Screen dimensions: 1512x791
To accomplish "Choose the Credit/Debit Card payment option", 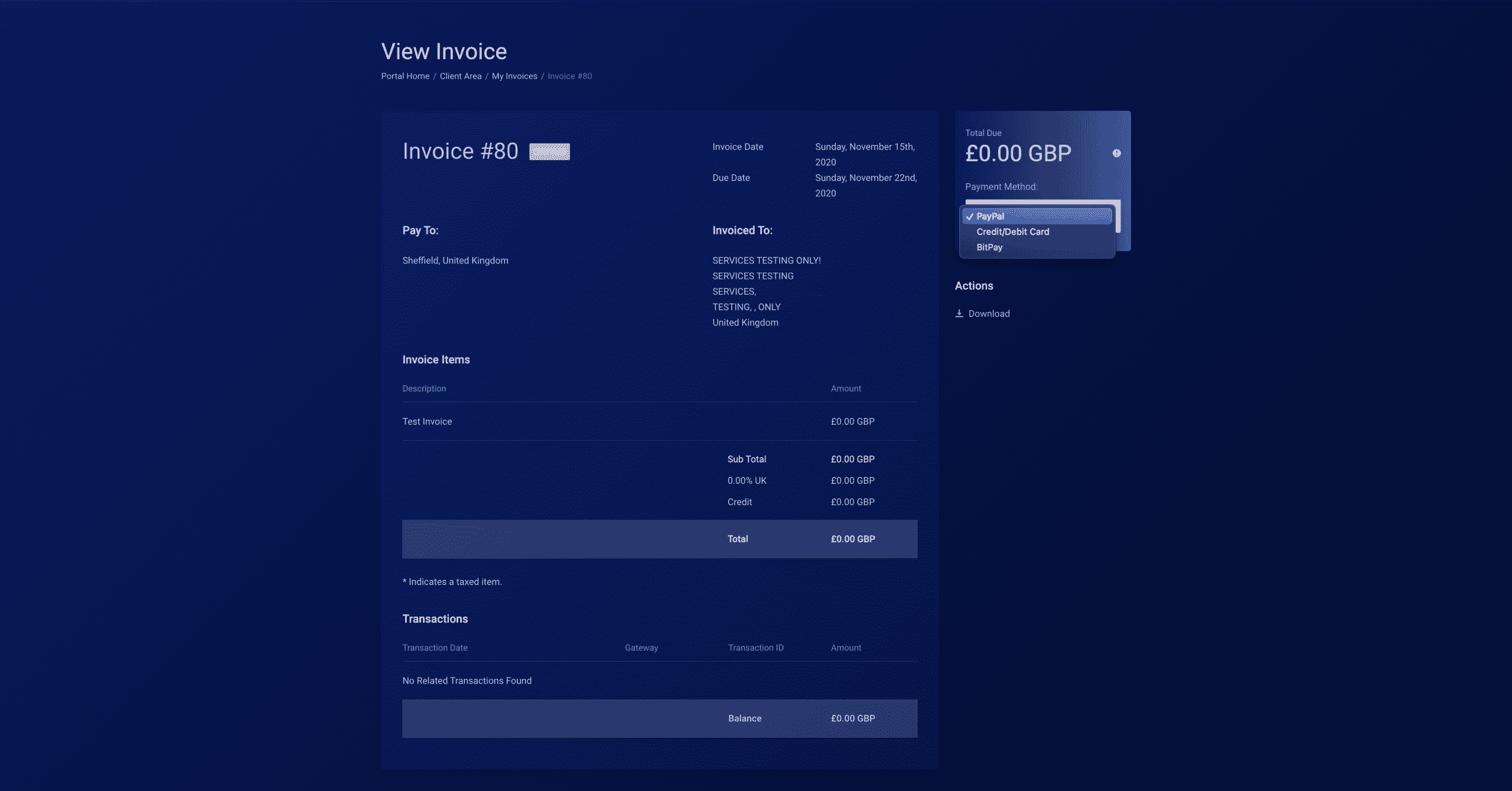I will coord(1037,232).
